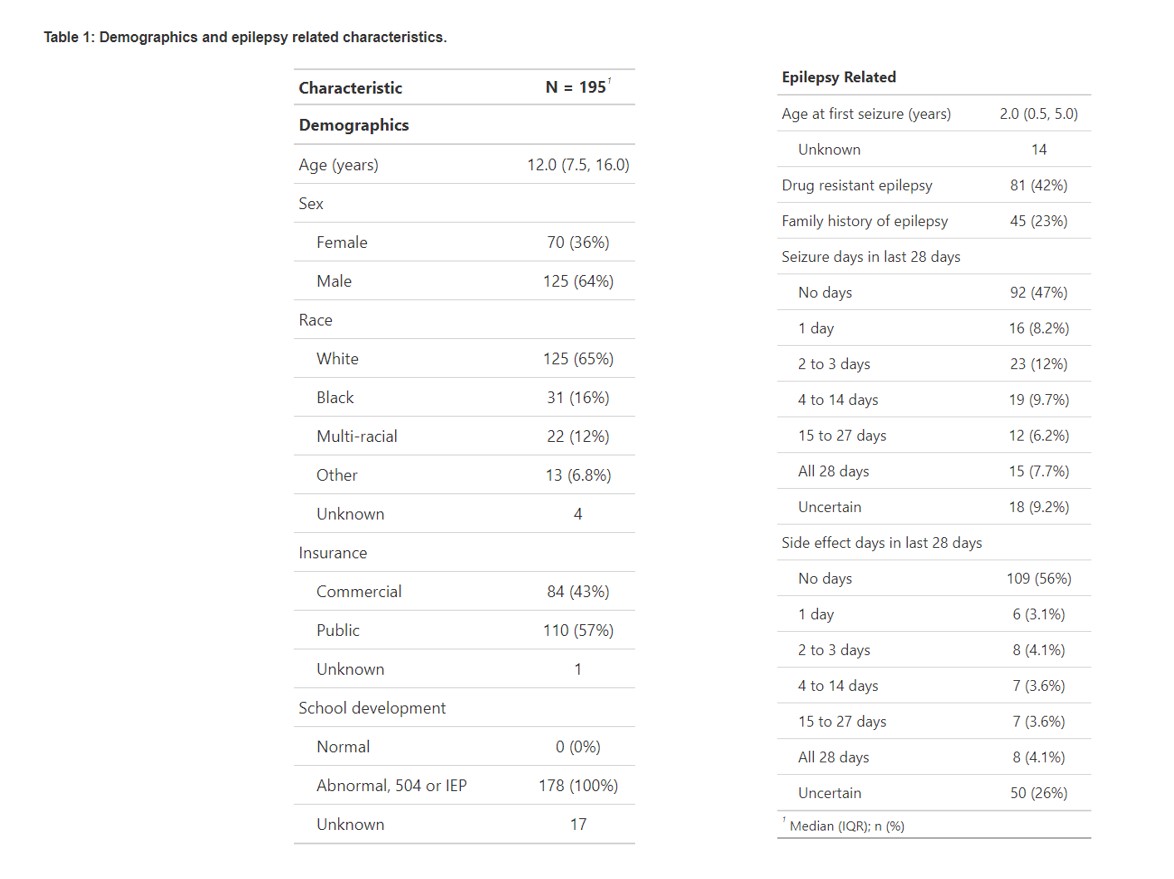Select the "Demographics" section heading
The width and height of the screenshot is (1174, 879).
(x=353, y=126)
